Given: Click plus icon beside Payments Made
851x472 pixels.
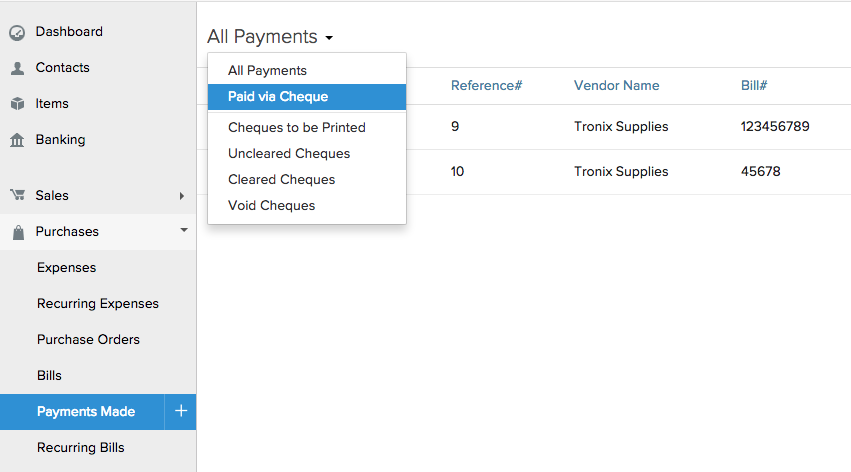Looking at the screenshot, I should point(181,411).
